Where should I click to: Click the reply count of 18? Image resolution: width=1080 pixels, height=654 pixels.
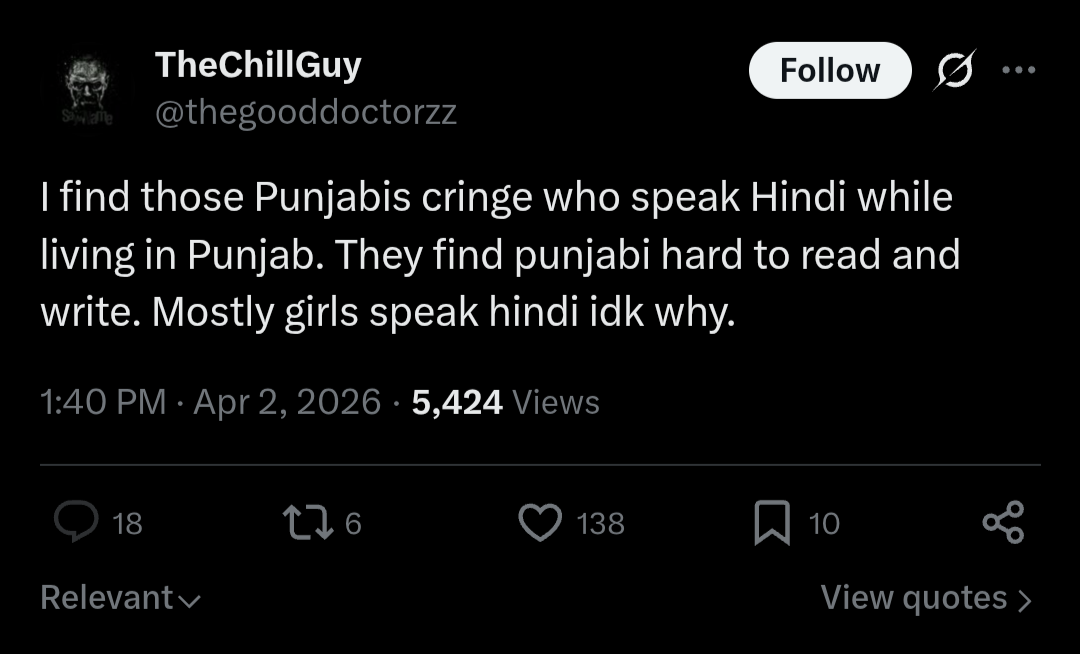coord(127,524)
